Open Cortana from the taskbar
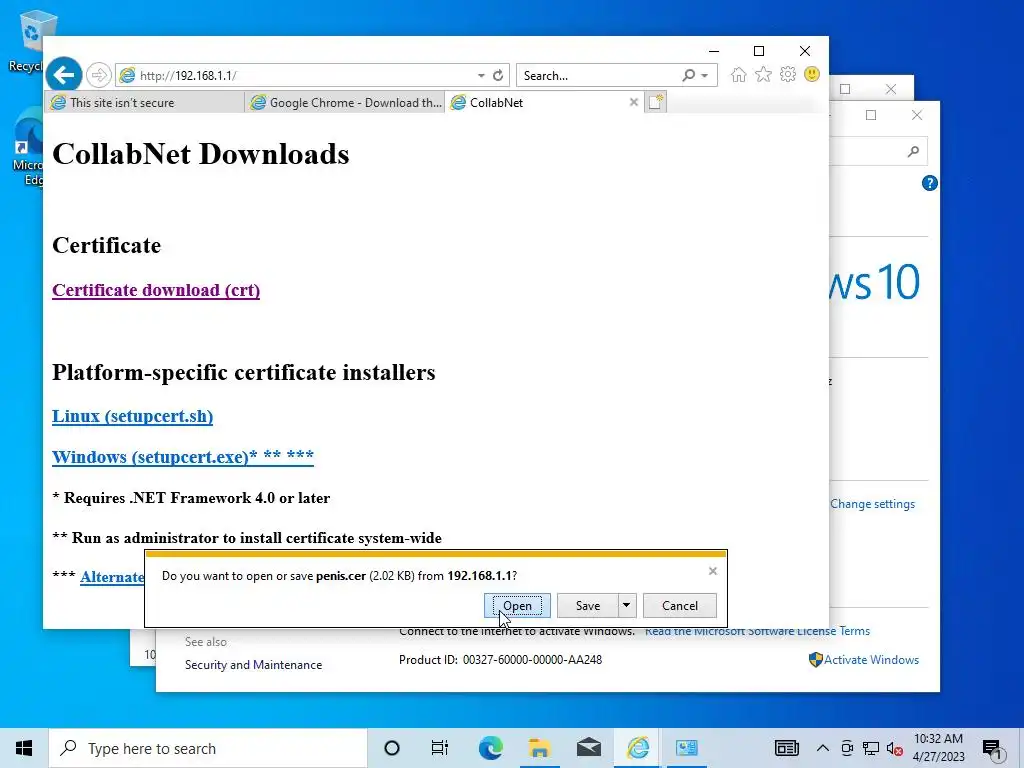 pyautogui.click(x=392, y=748)
